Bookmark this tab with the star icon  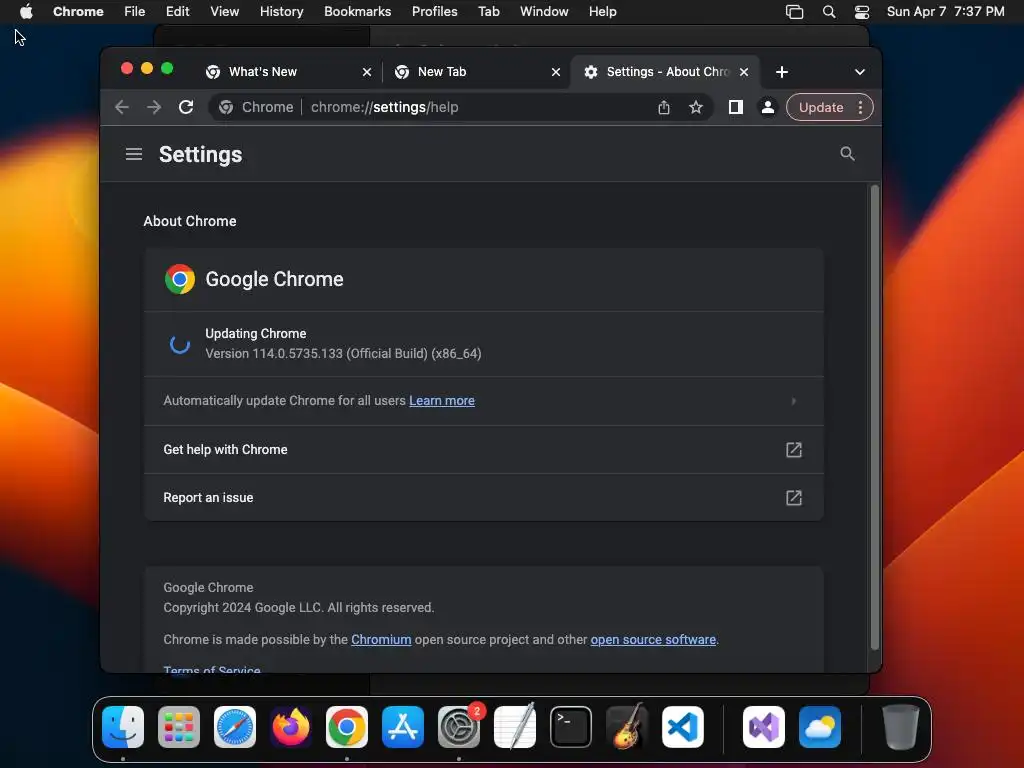(x=696, y=107)
